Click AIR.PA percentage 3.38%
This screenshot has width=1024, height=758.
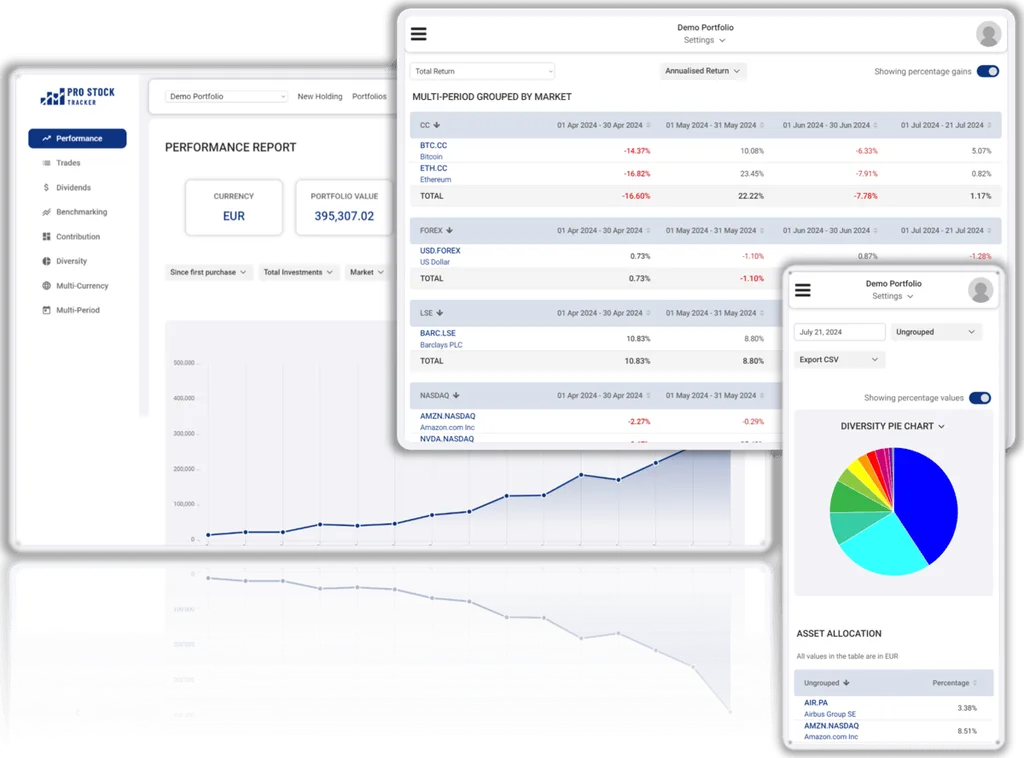(967, 708)
